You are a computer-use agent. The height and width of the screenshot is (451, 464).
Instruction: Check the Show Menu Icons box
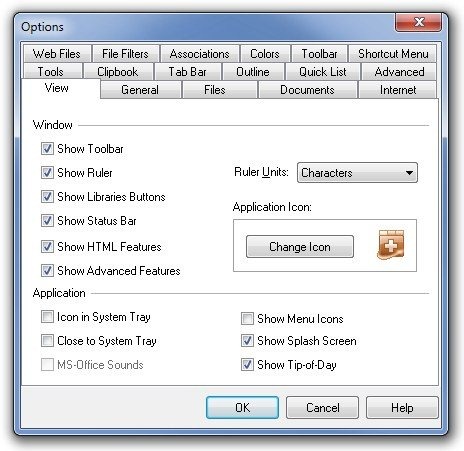tap(247, 319)
